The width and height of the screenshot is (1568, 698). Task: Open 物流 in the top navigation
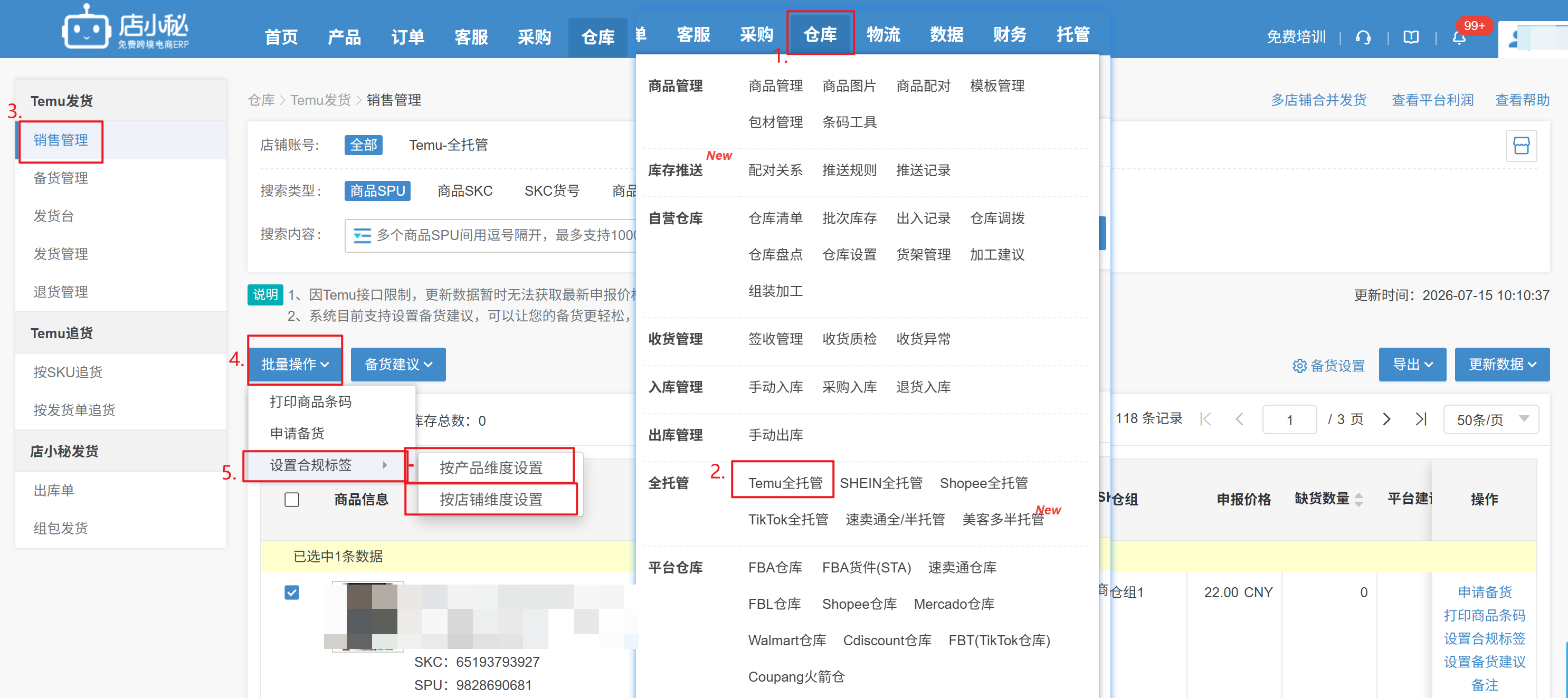pos(883,34)
